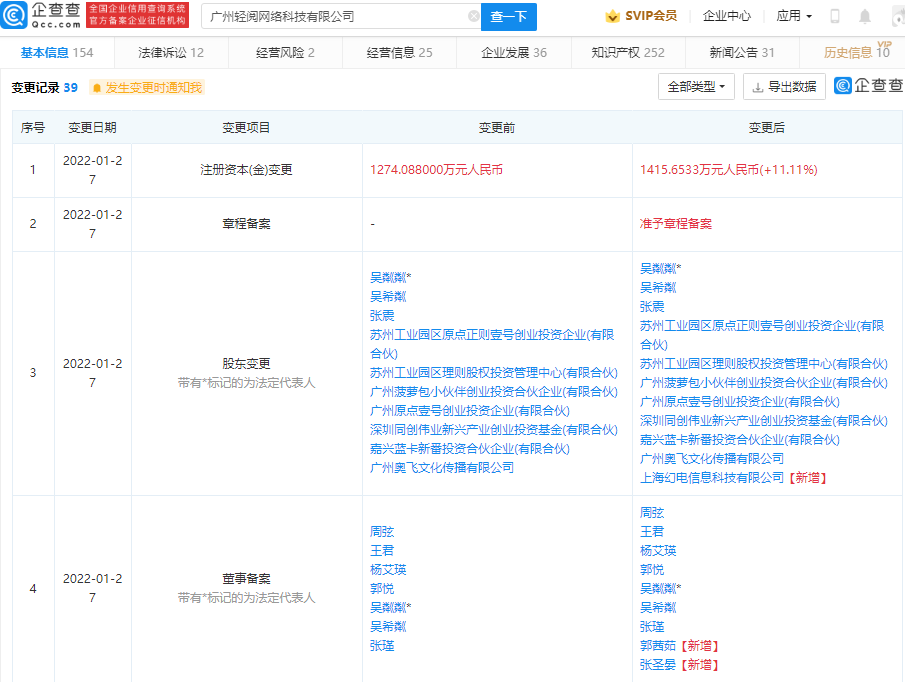The image size is (905, 682).
Task: Click the bell icon beside change notification
Action: 96,88
